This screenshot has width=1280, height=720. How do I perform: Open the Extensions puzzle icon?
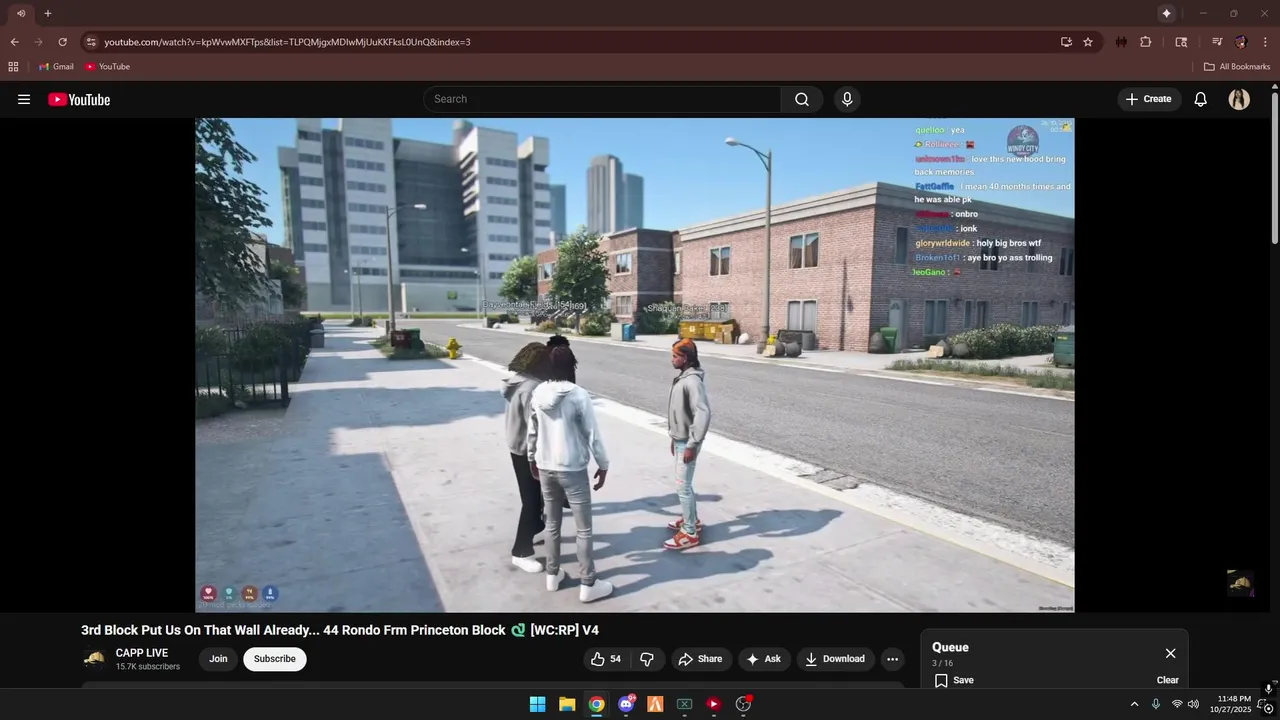coord(1146,42)
